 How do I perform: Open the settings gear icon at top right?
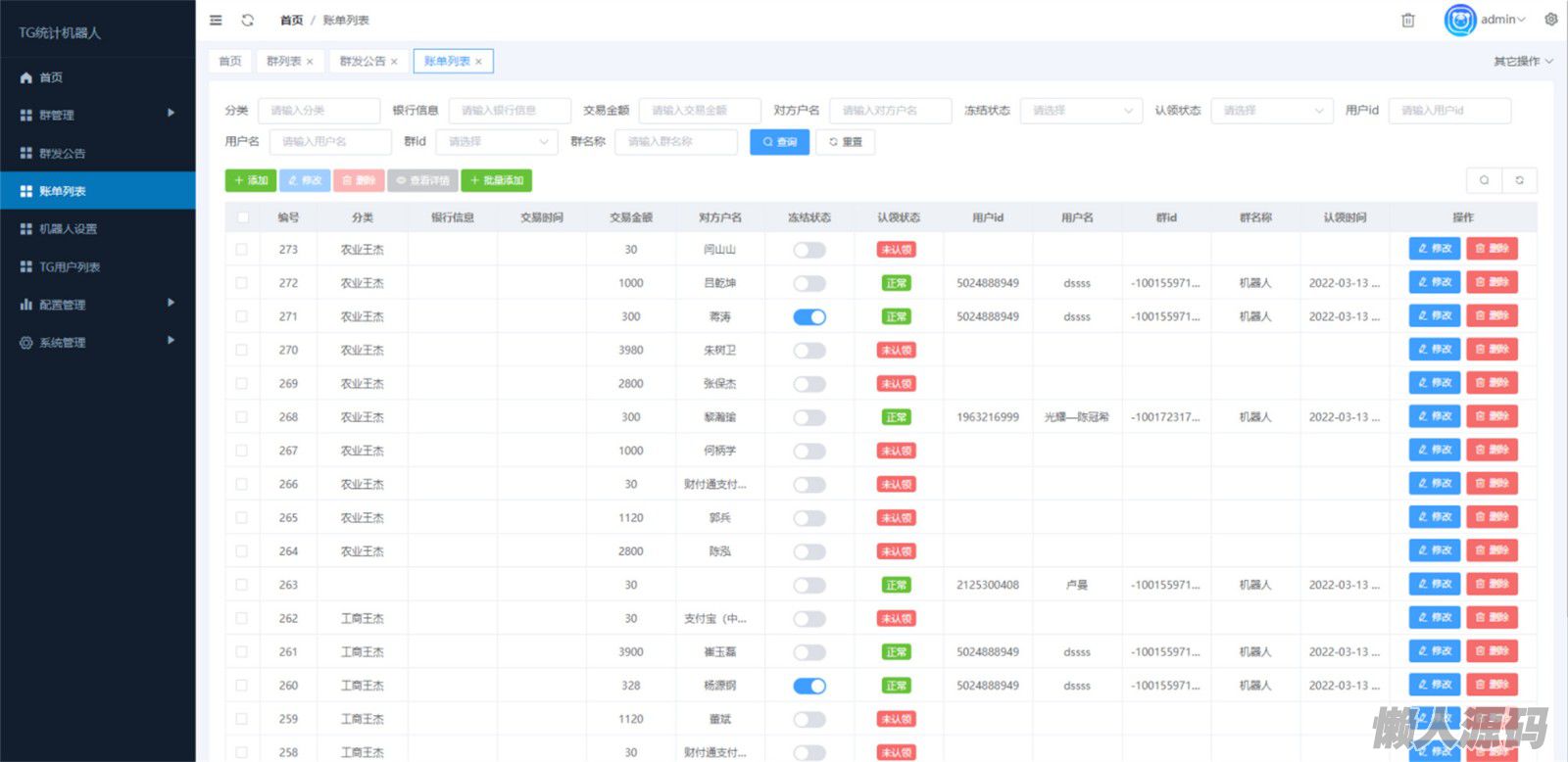pyautogui.click(x=1550, y=20)
